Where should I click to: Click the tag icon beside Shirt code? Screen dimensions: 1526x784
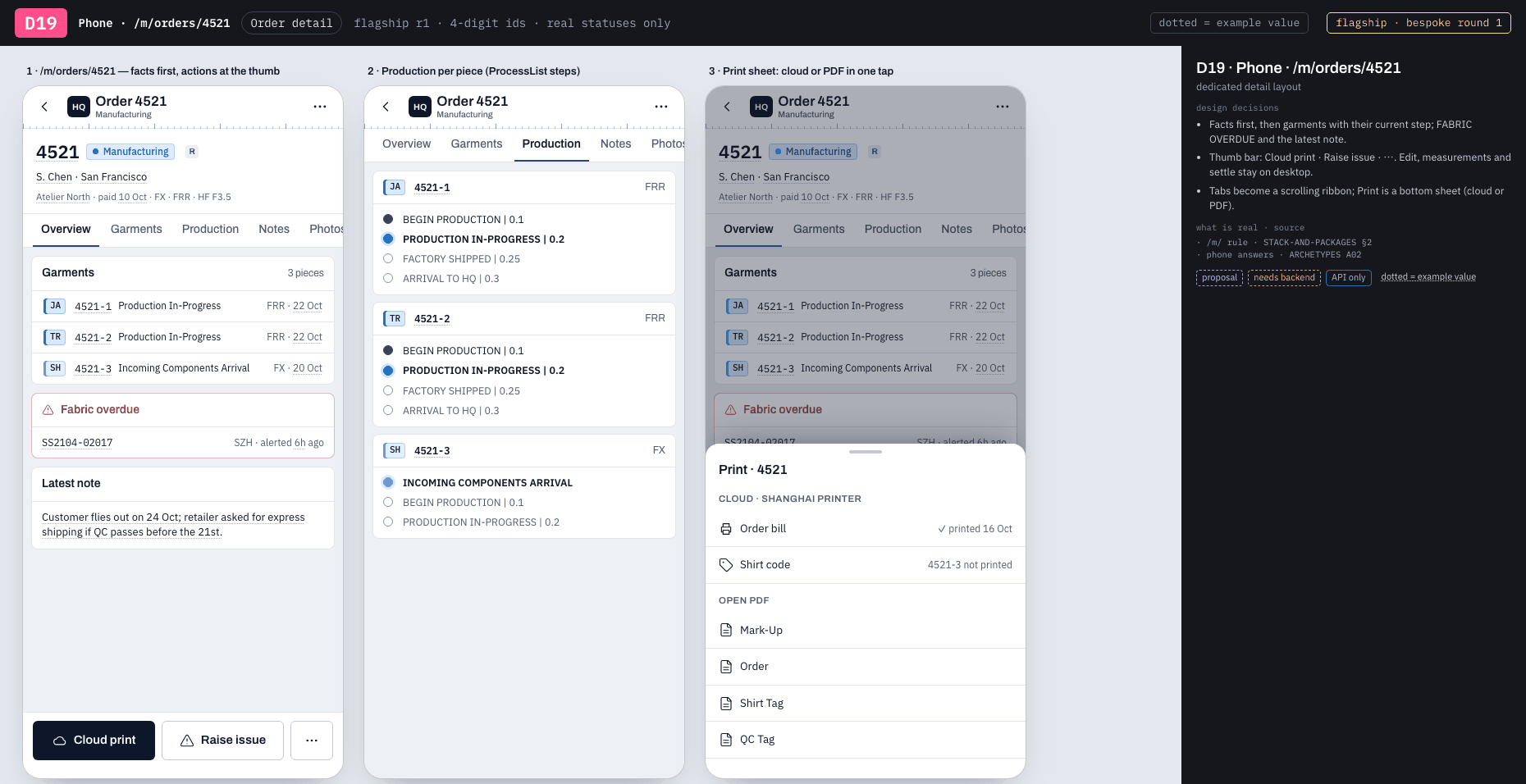(x=726, y=565)
